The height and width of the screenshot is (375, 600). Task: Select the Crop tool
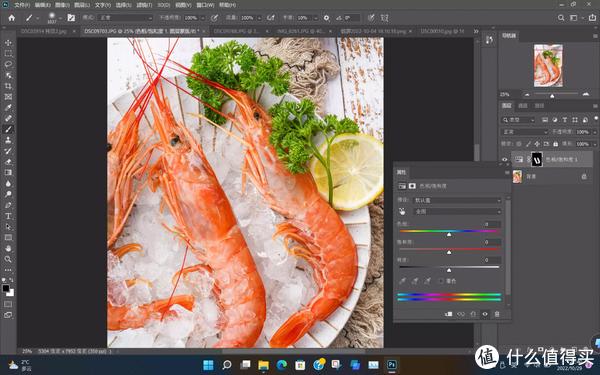pyautogui.click(x=8, y=86)
